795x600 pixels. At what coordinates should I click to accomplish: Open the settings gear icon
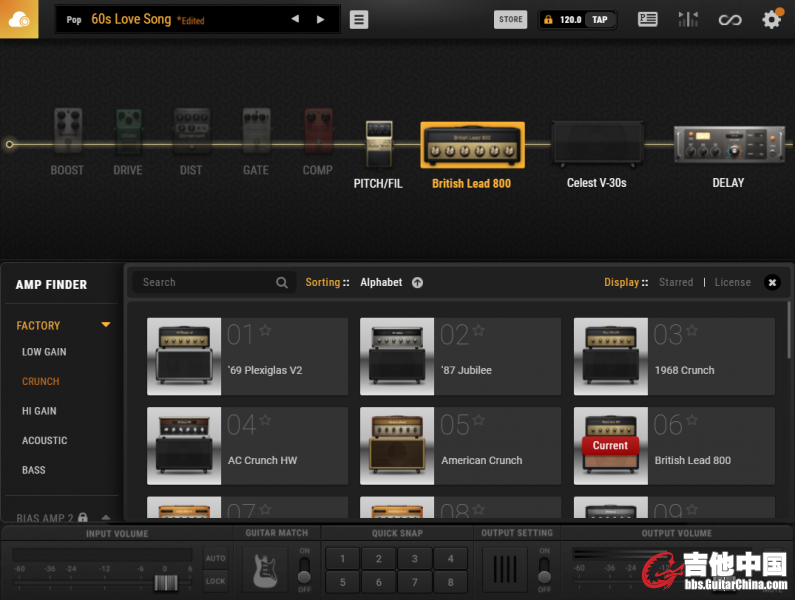point(772,19)
